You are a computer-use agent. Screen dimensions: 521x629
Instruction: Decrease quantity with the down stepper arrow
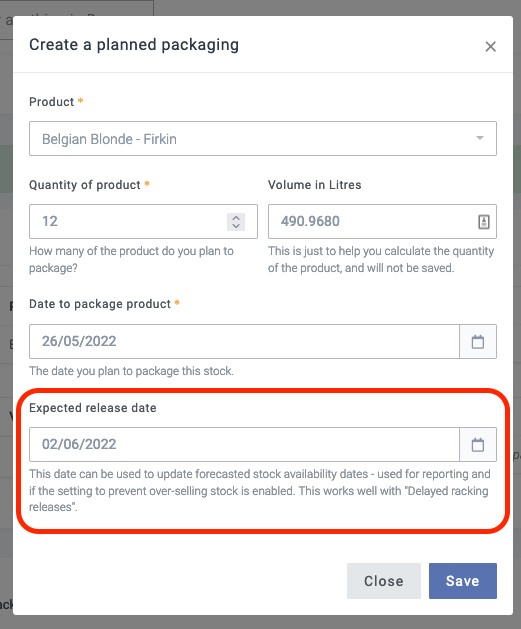236,226
